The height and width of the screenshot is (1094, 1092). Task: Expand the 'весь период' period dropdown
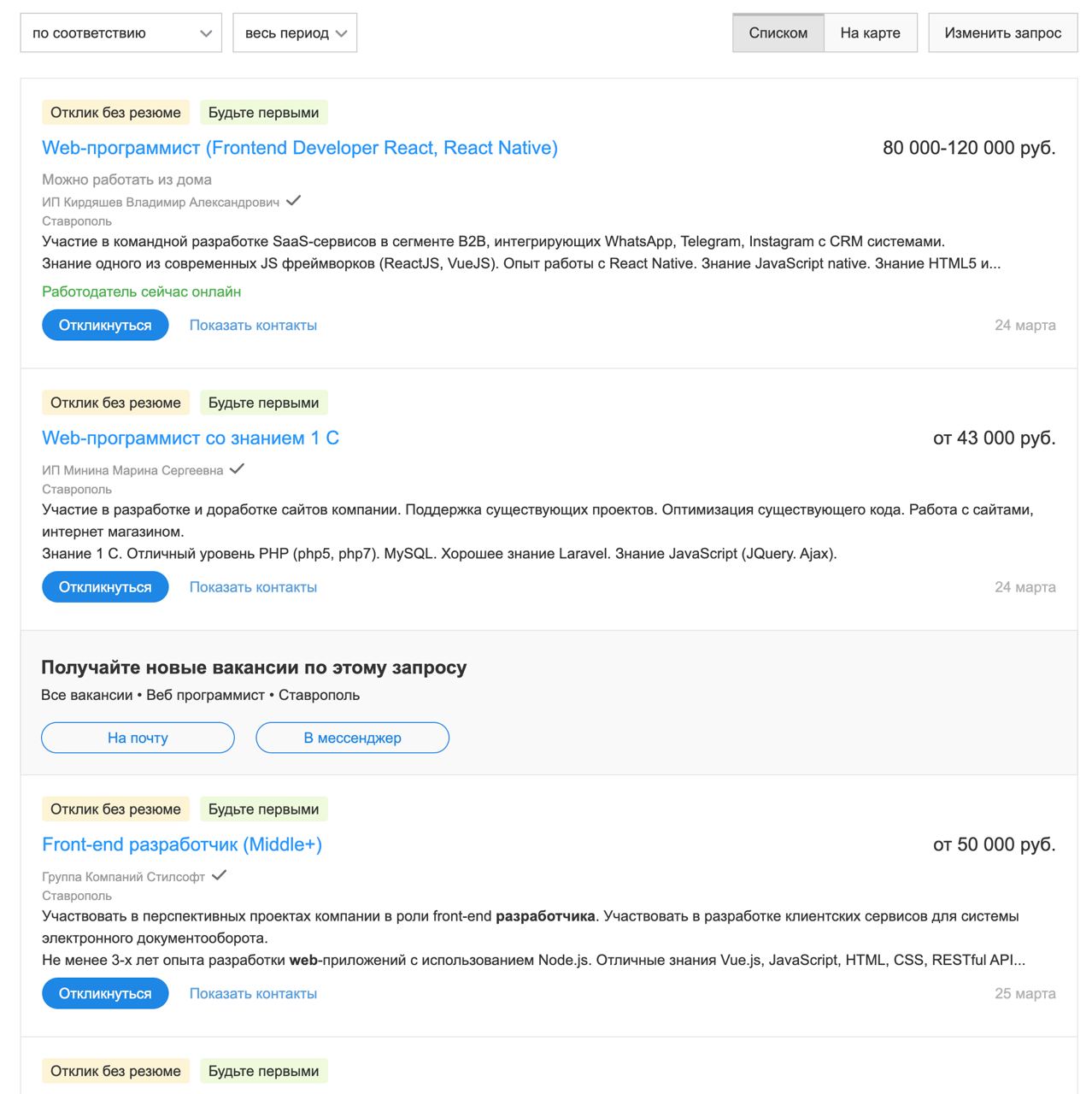[x=295, y=33]
